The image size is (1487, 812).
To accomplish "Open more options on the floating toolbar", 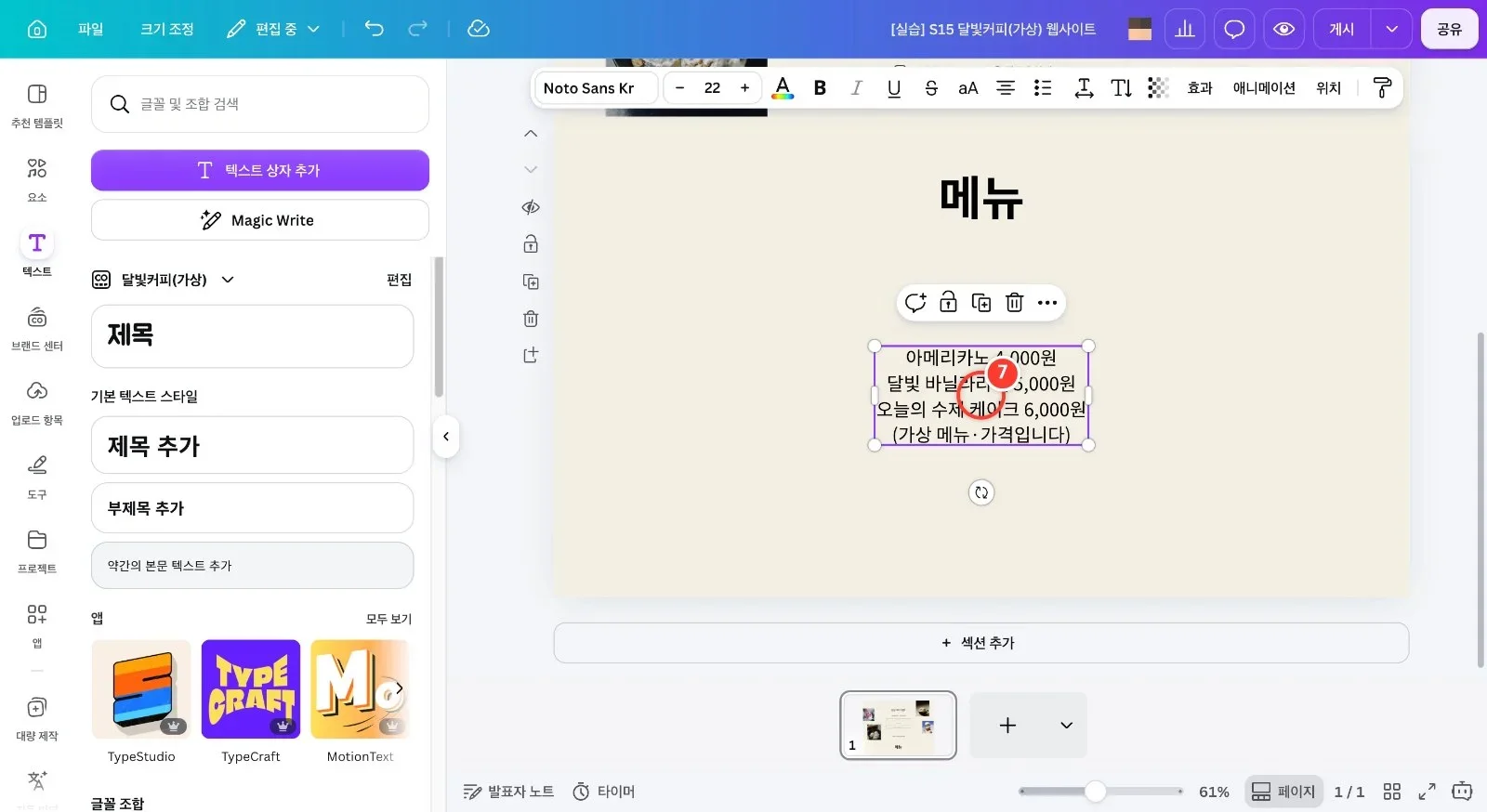I will [1047, 303].
